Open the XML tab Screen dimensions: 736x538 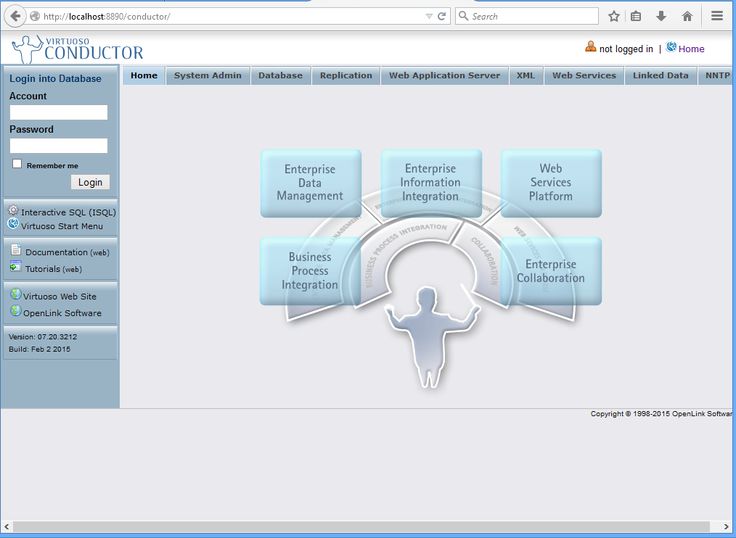click(x=526, y=76)
